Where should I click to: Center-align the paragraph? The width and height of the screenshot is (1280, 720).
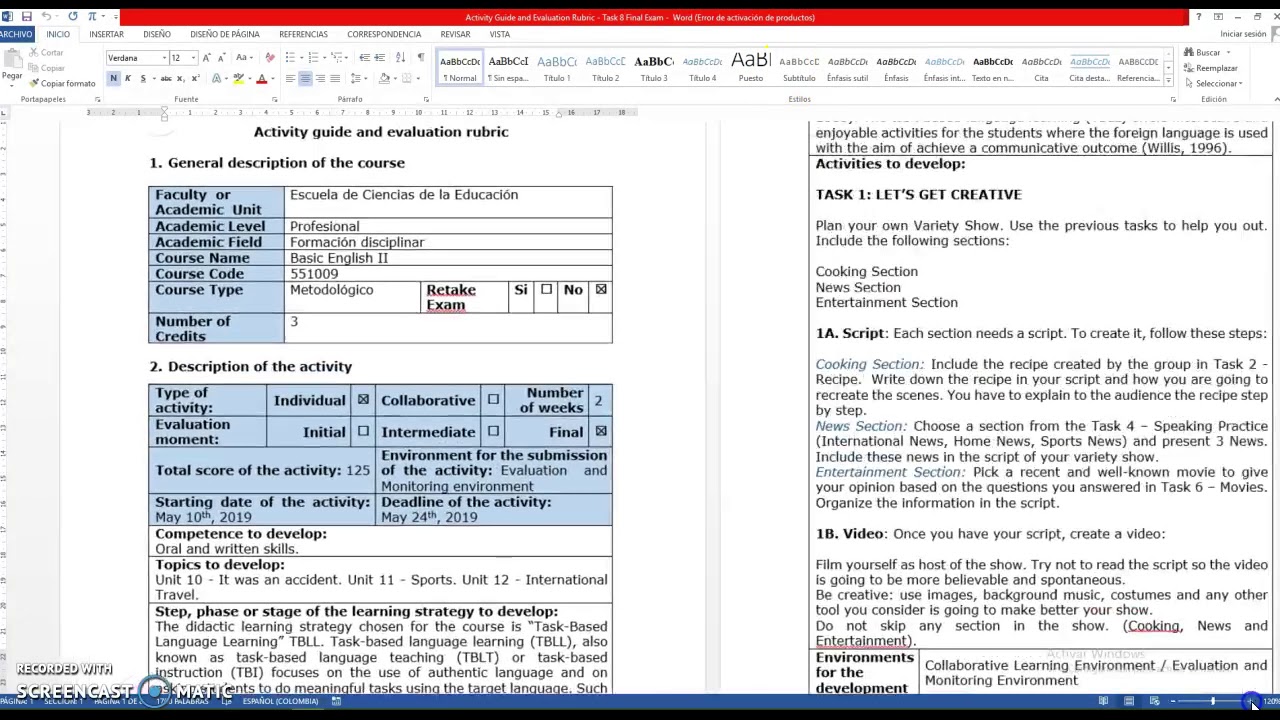point(305,78)
